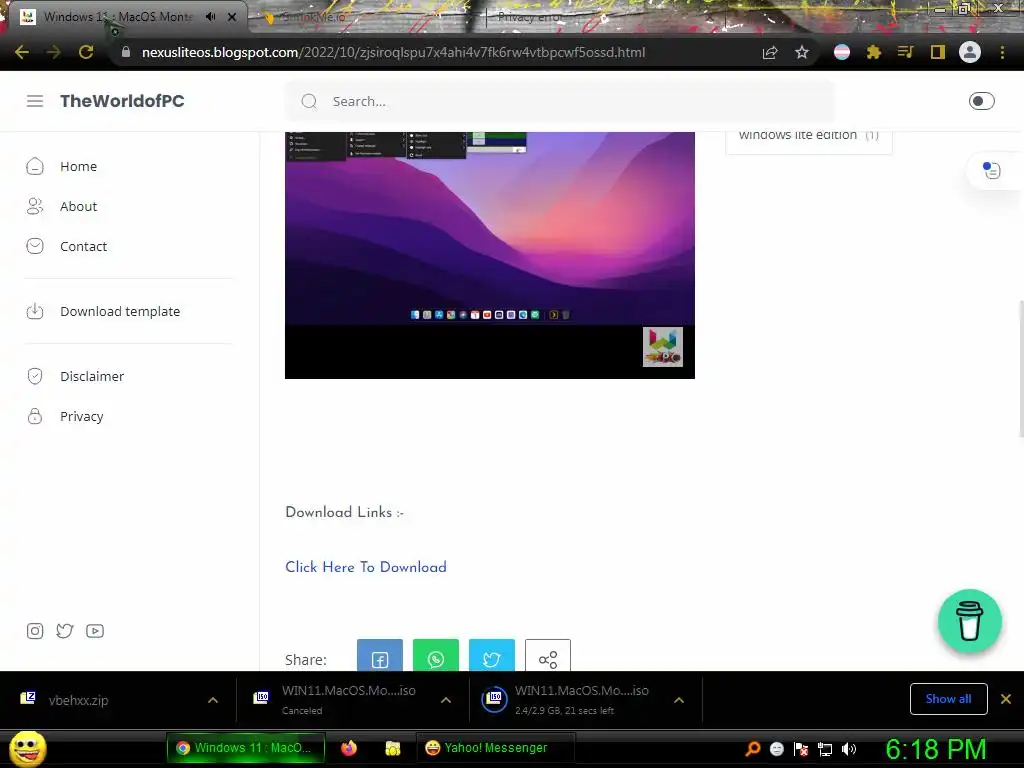Click the 6:18 PM clock
The height and width of the screenshot is (768, 1024).
coord(936,749)
